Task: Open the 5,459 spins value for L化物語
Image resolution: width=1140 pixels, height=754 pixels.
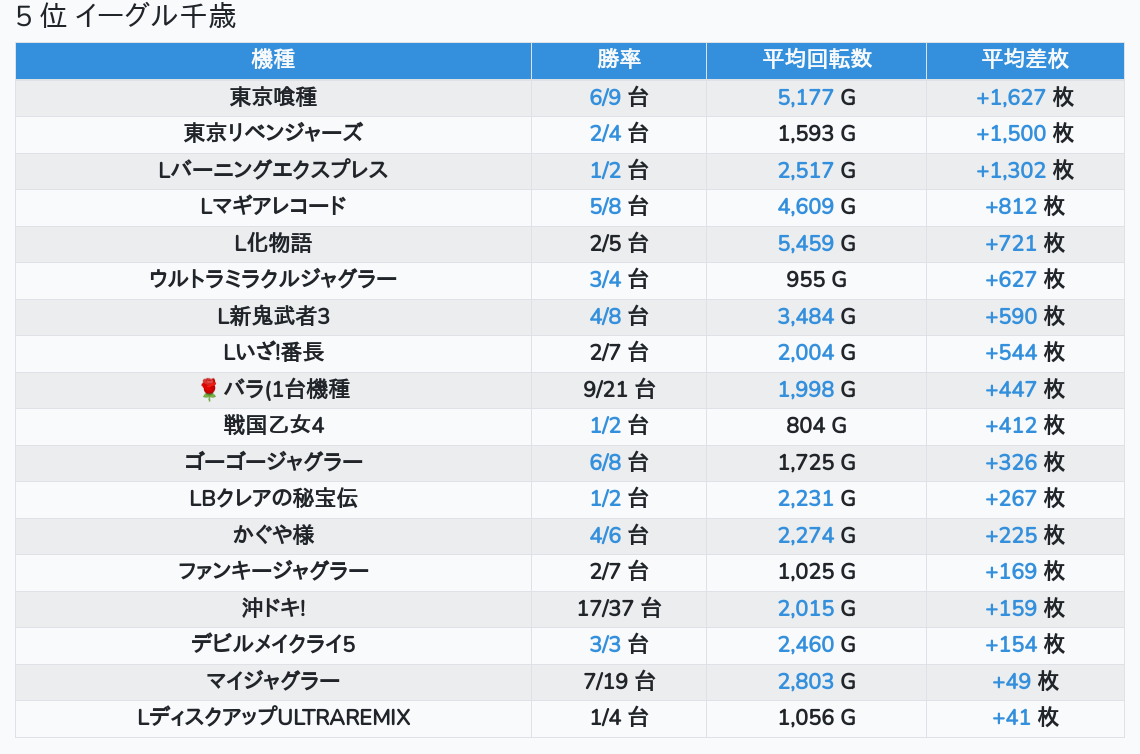Action: point(805,243)
